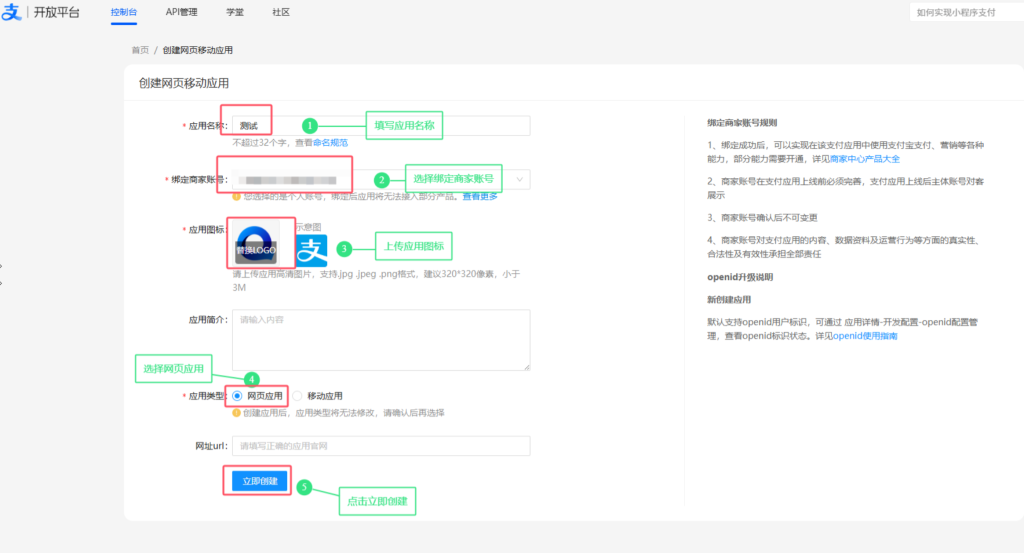Click green step number 5 marker

tap(304, 487)
